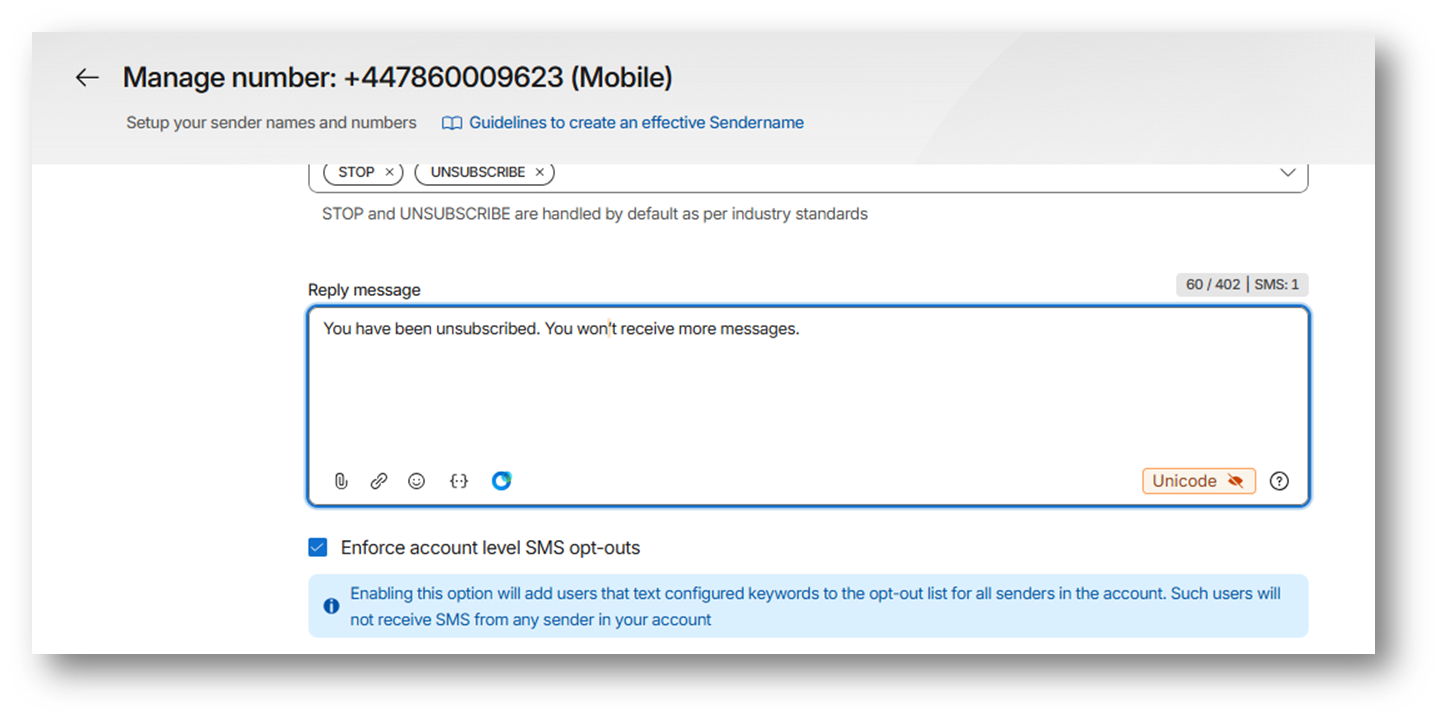The height and width of the screenshot is (719, 1440).
Task: Uncheck Enforce account level SMS opt-outs
Action: (317, 547)
